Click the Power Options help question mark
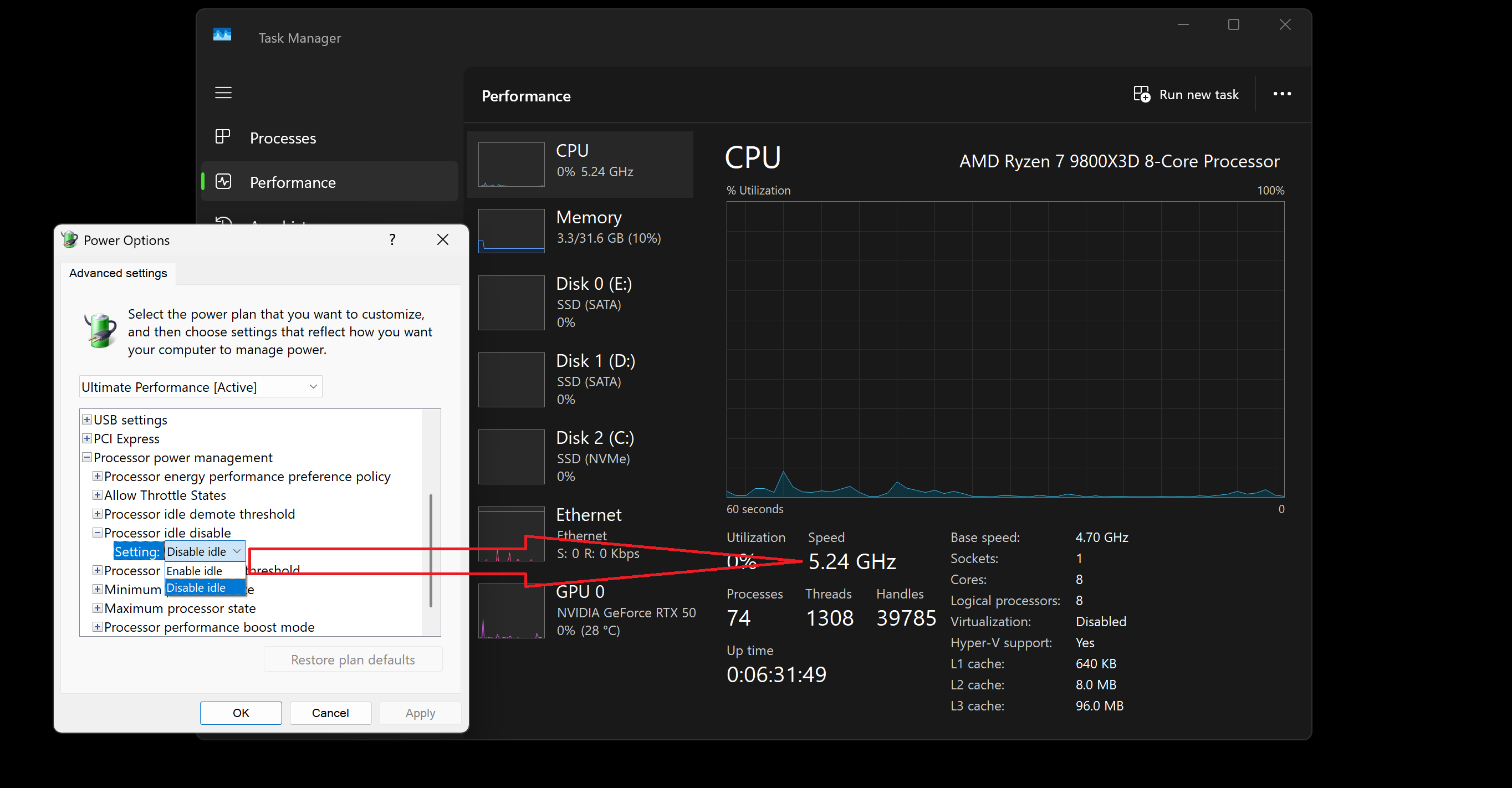Screen dimensions: 1512x788 click(x=392, y=239)
